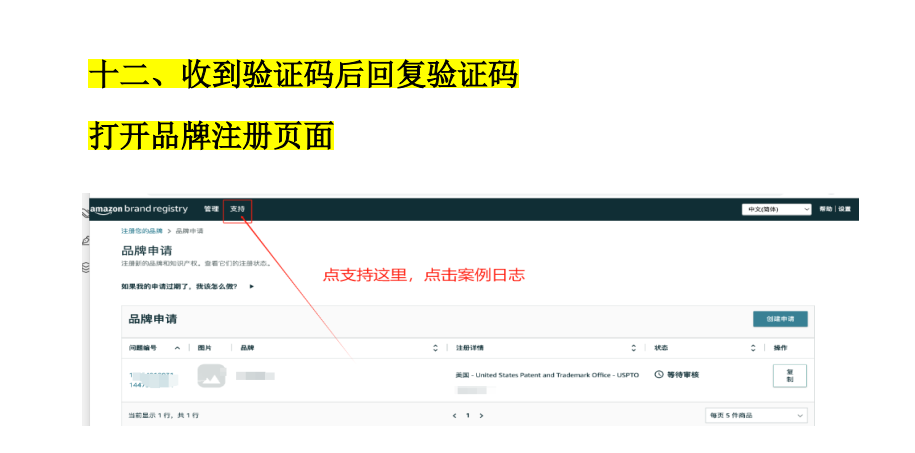This screenshot has height=453, width=915.
Task: Open the 支持 menu
Action: 238,209
